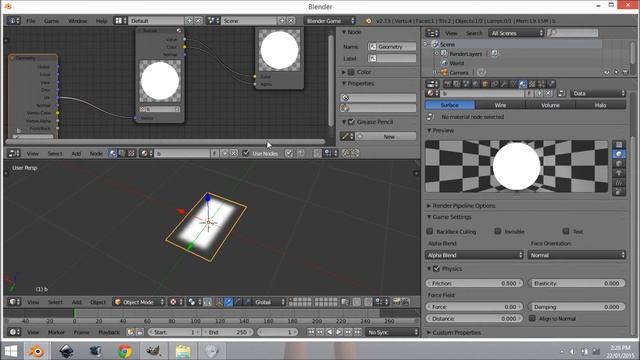Click the node Name field showing Geometry

click(x=392, y=47)
